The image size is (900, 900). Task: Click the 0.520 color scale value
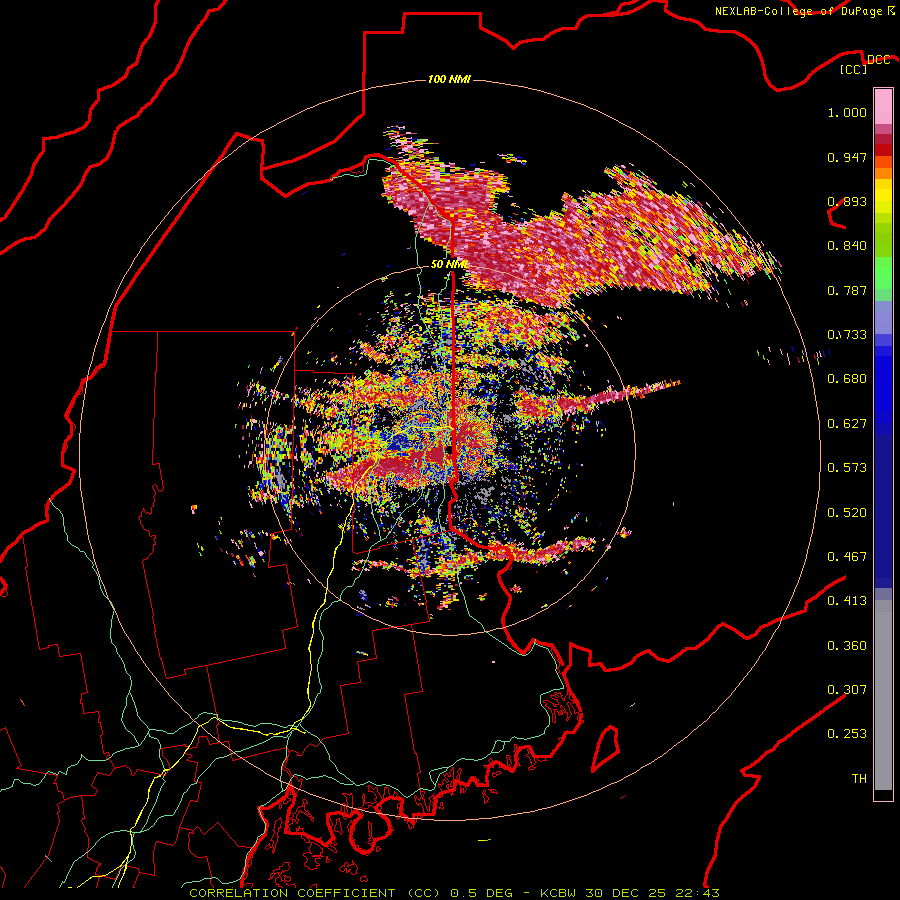click(847, 513)
